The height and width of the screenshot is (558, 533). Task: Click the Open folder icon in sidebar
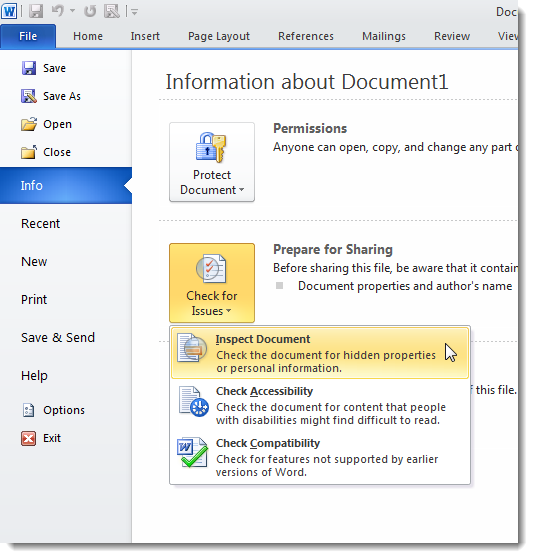[x=29, y=124]
